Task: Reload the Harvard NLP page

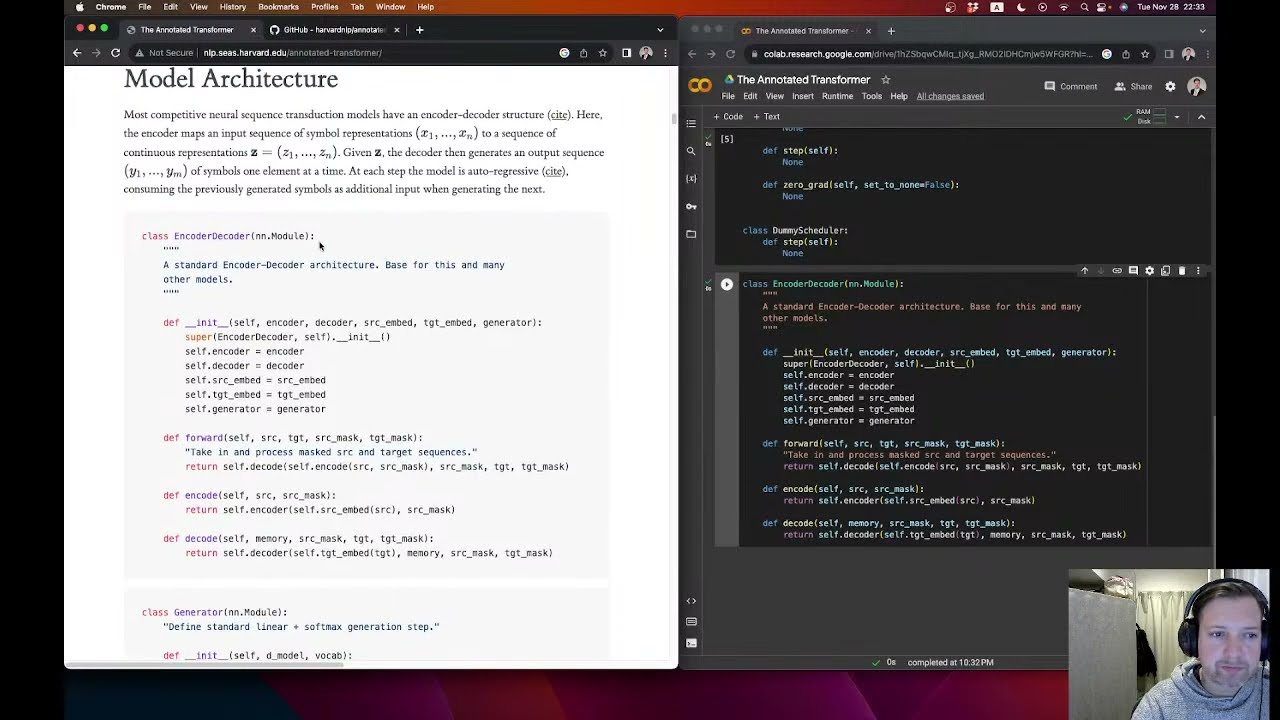Action: click(x=115, y=53)
